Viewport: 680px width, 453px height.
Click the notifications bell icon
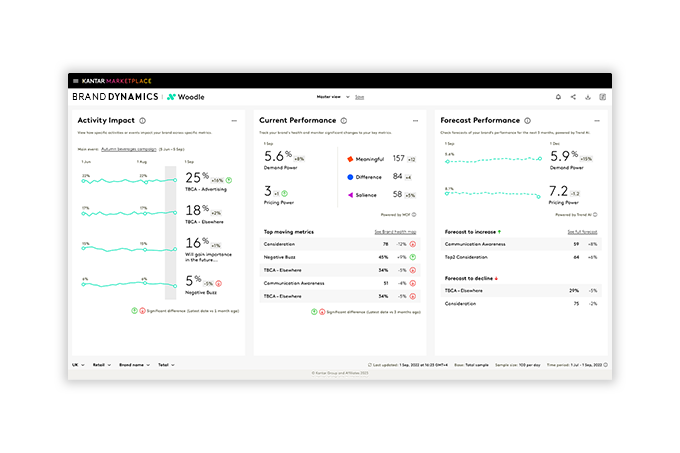click(x=558, y=97)
